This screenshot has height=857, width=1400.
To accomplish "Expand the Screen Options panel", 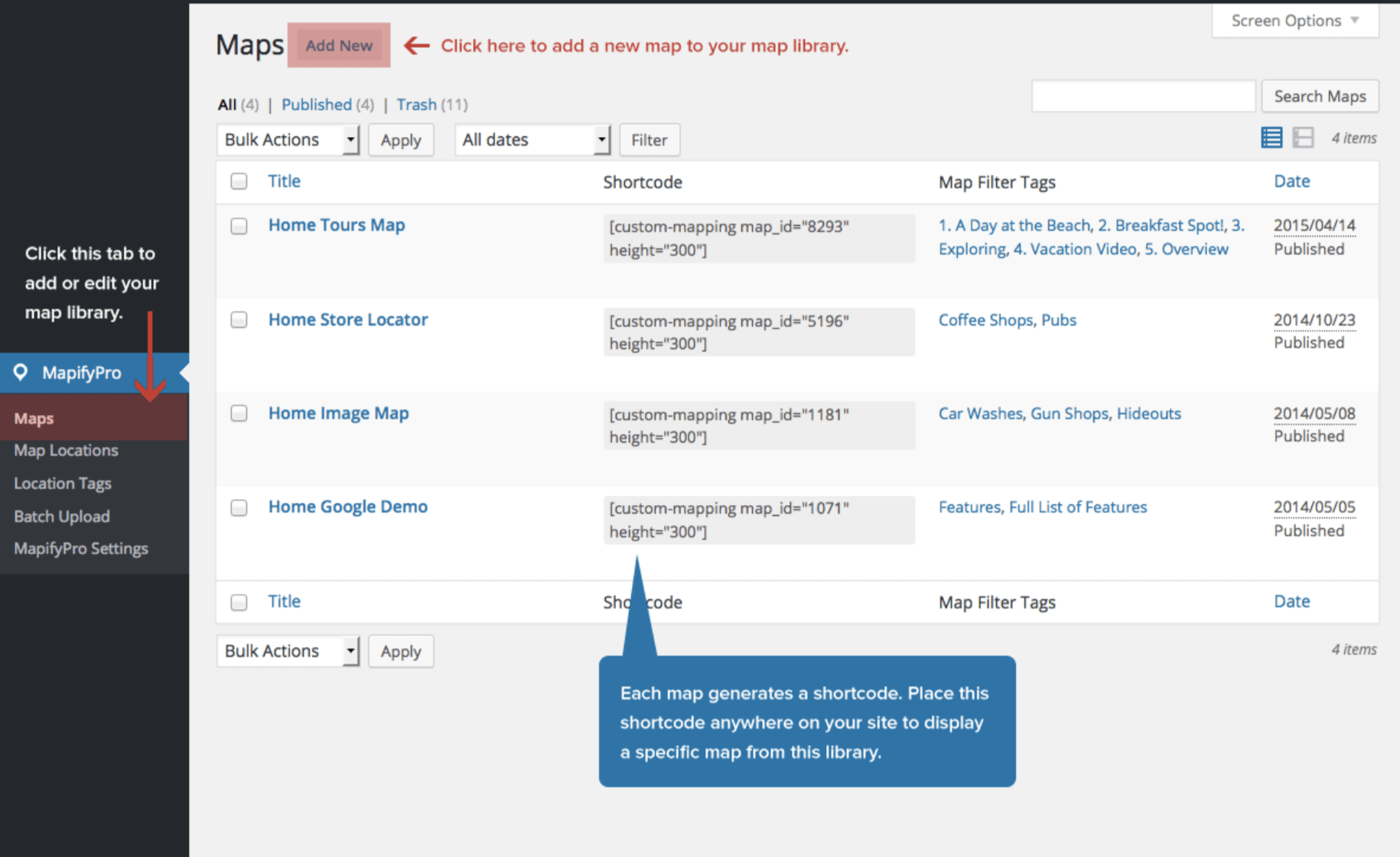I will (1294, 21).
